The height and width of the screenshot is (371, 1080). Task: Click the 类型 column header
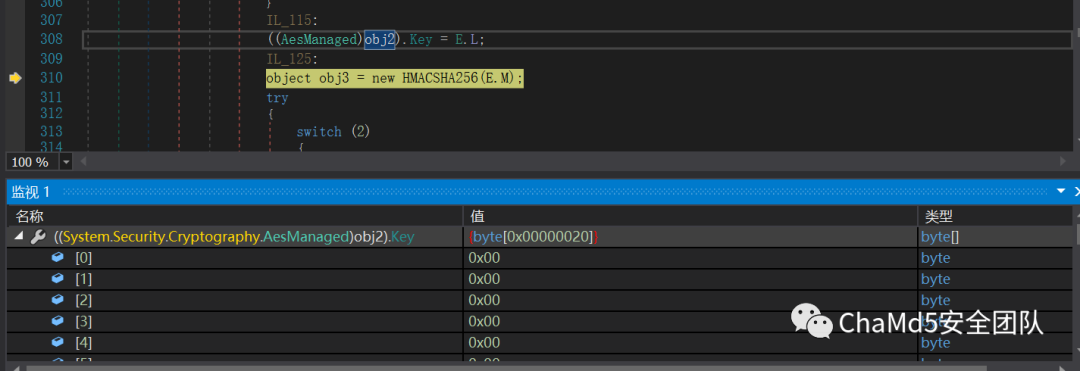(937, 217)
